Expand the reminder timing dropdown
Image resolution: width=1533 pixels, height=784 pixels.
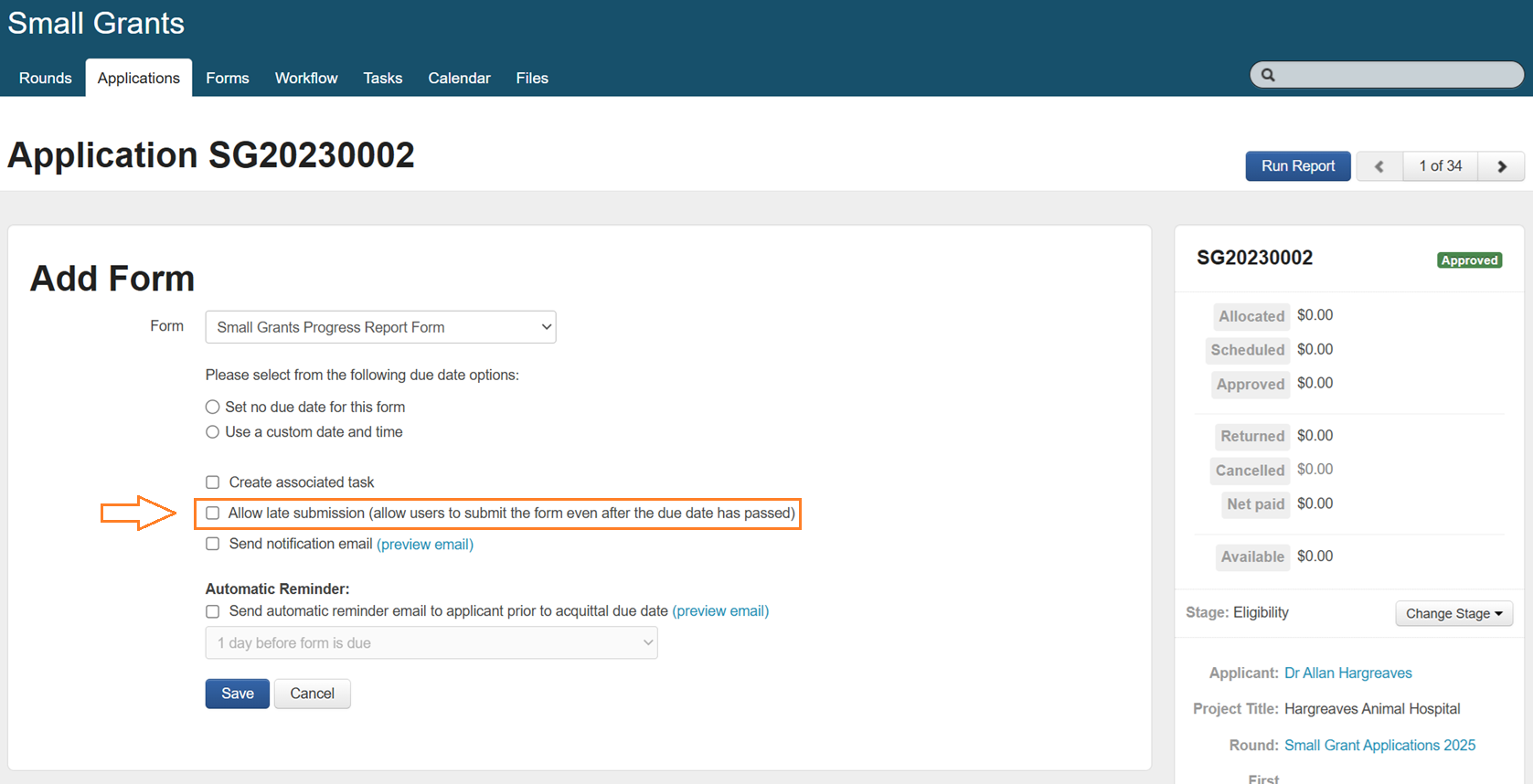431,643
